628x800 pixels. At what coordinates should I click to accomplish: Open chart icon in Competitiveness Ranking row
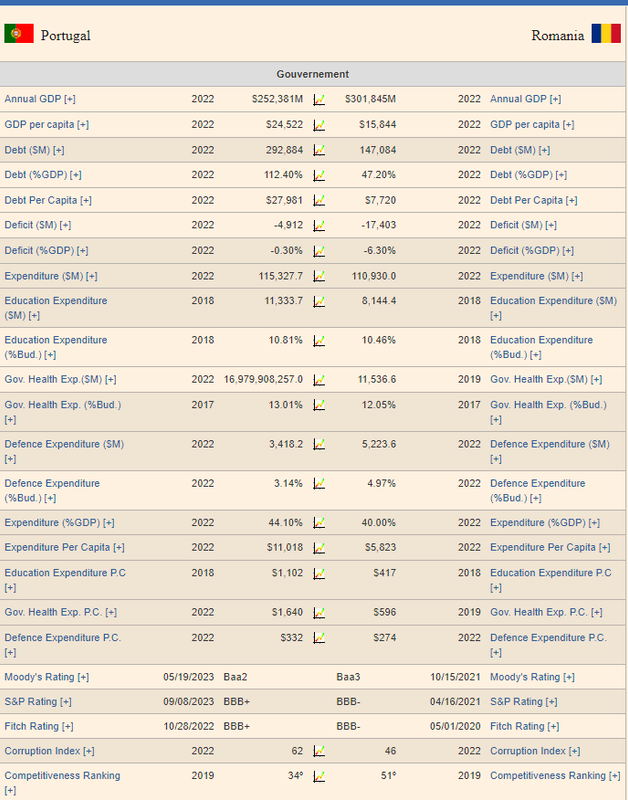point(319,776)
